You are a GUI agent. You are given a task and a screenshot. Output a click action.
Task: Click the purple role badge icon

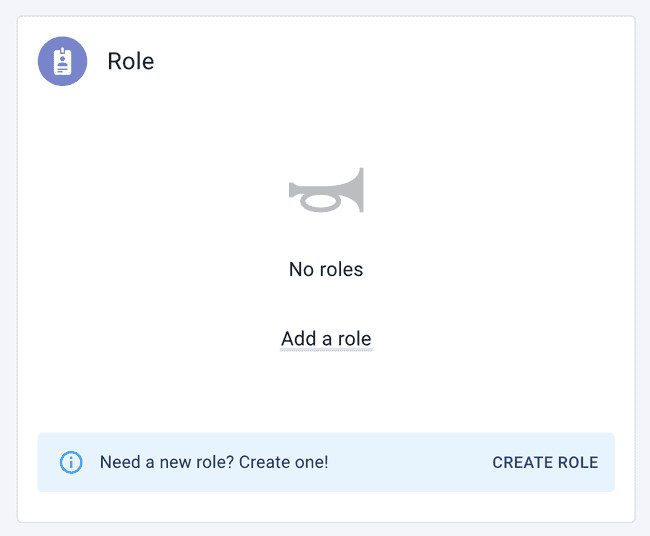[x=62, y=61]
